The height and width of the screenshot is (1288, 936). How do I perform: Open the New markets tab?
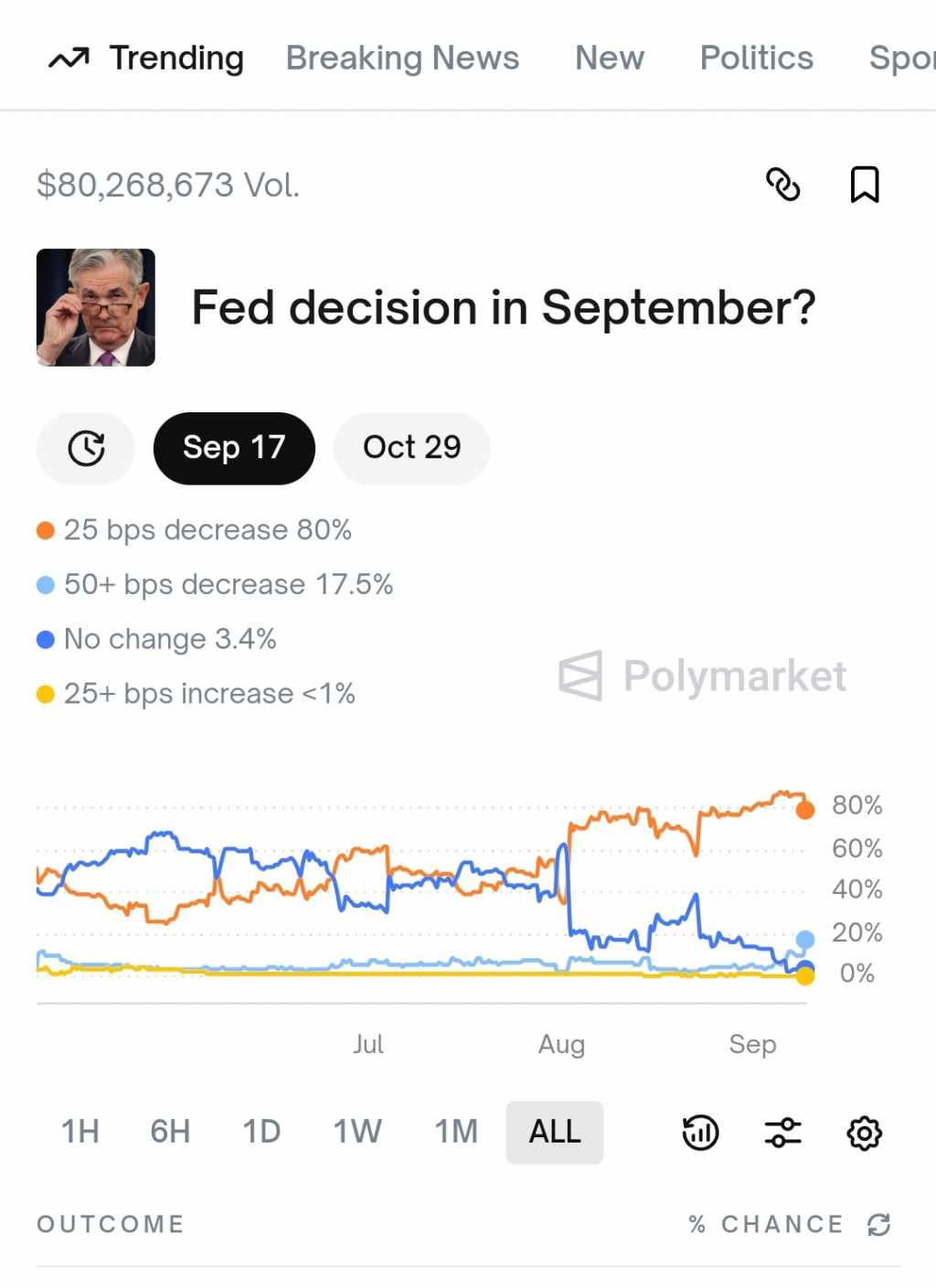tap(609, 59)
